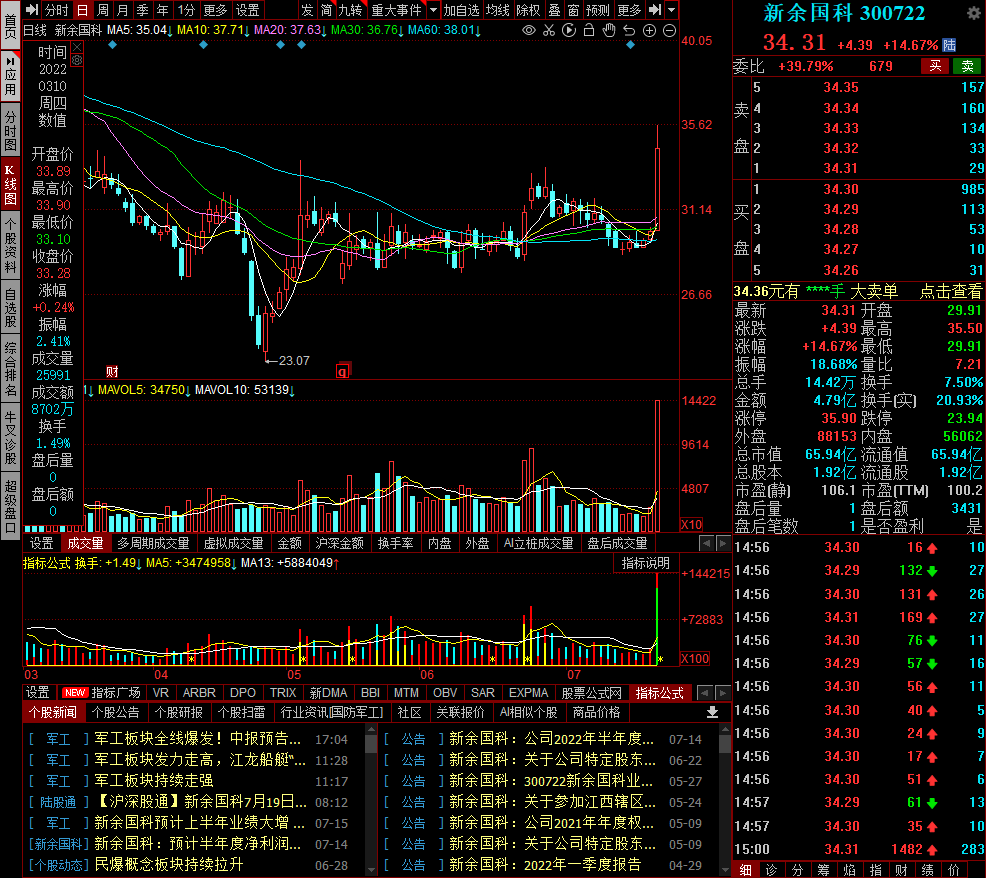Zoom in with the plus circle icon
The image size is (986, 878).
click(650, 30)
